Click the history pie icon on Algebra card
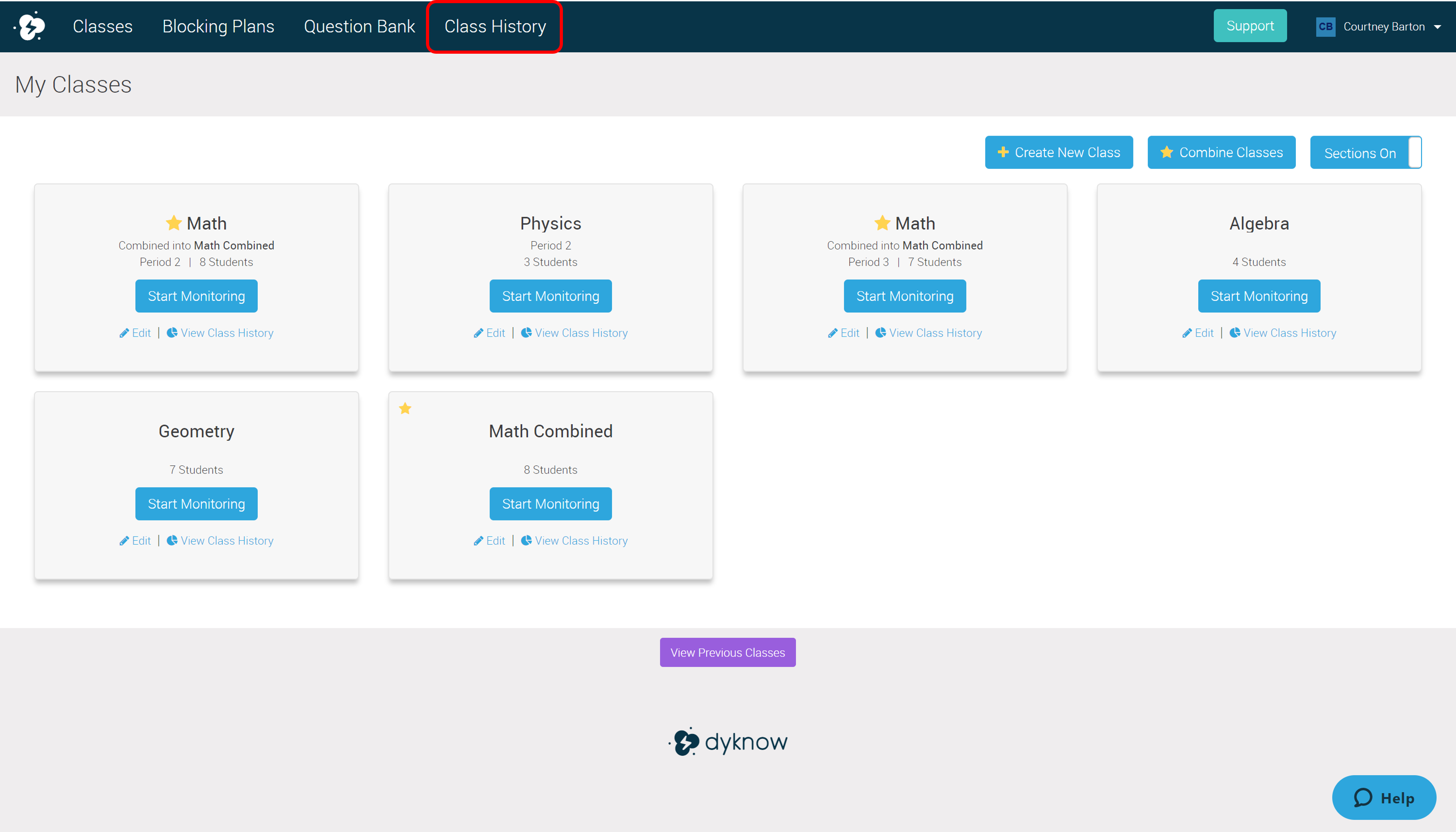Screen dimensions: 1456x832 1235,333
